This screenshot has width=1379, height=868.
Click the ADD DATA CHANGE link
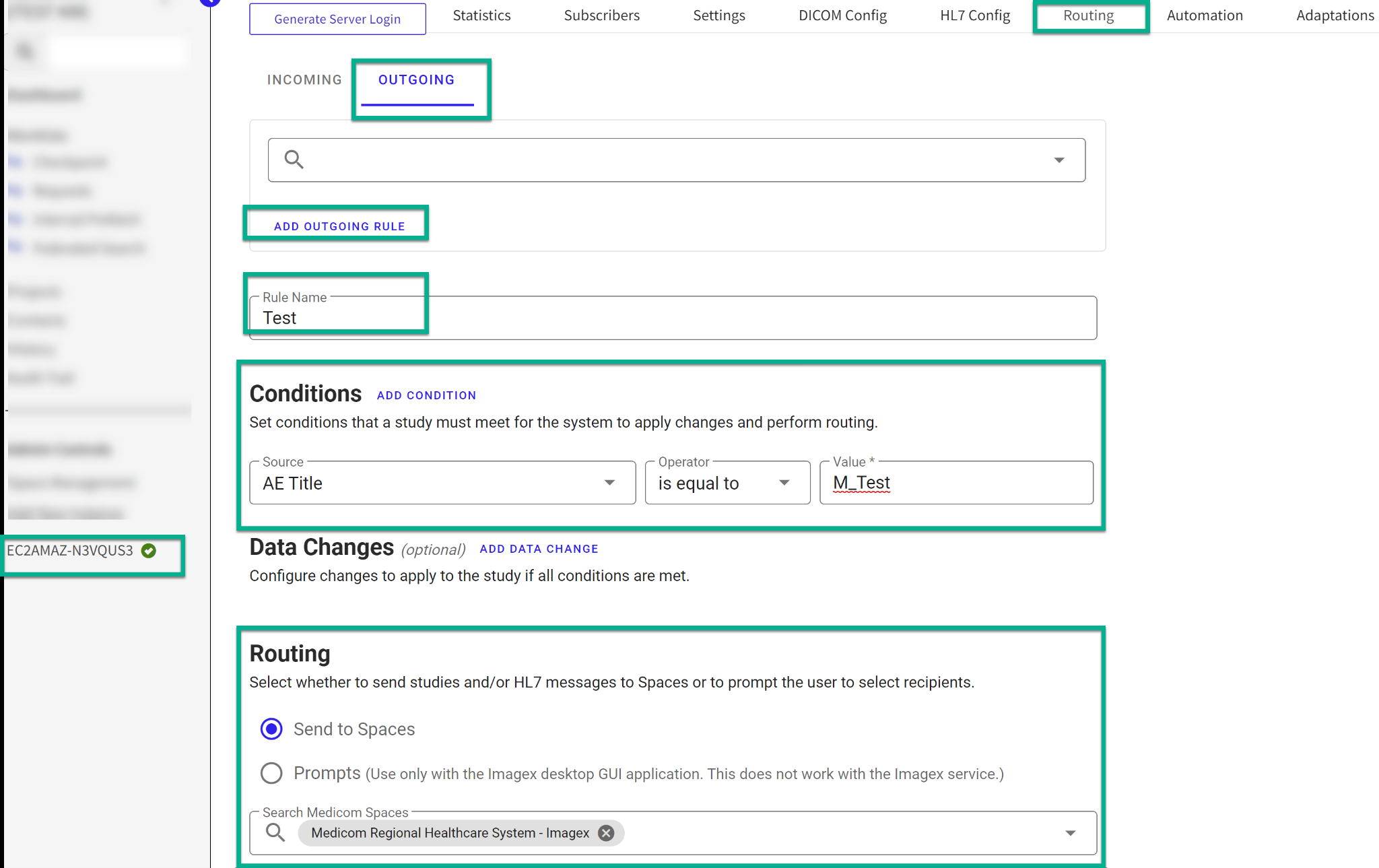point(539,549)
